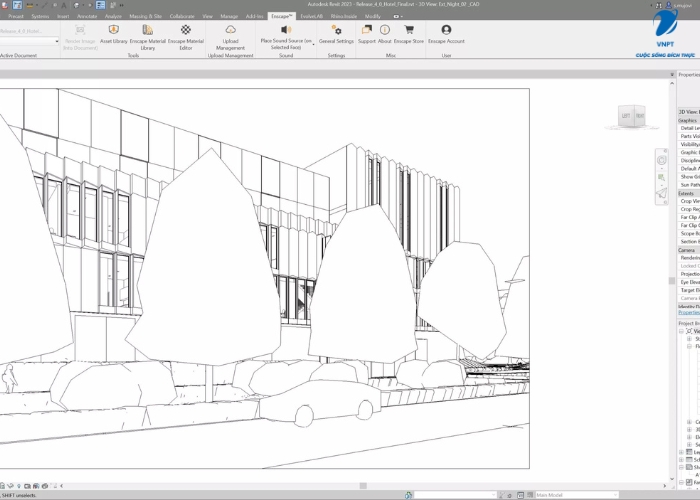Open Enscape Support

click(x=367, y=33)
